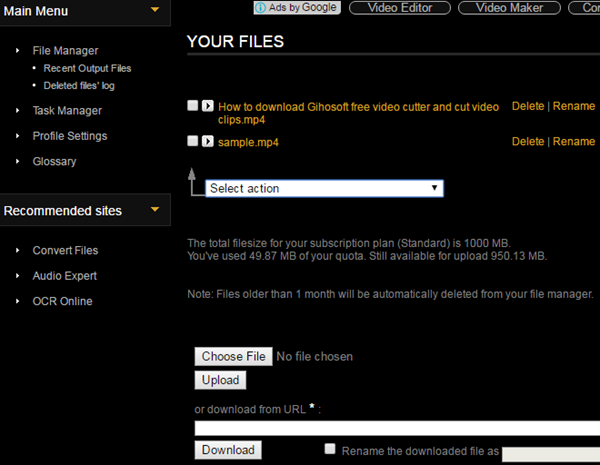Go to Task Manager menu item
600x465 pixels.
pos(67,111)
